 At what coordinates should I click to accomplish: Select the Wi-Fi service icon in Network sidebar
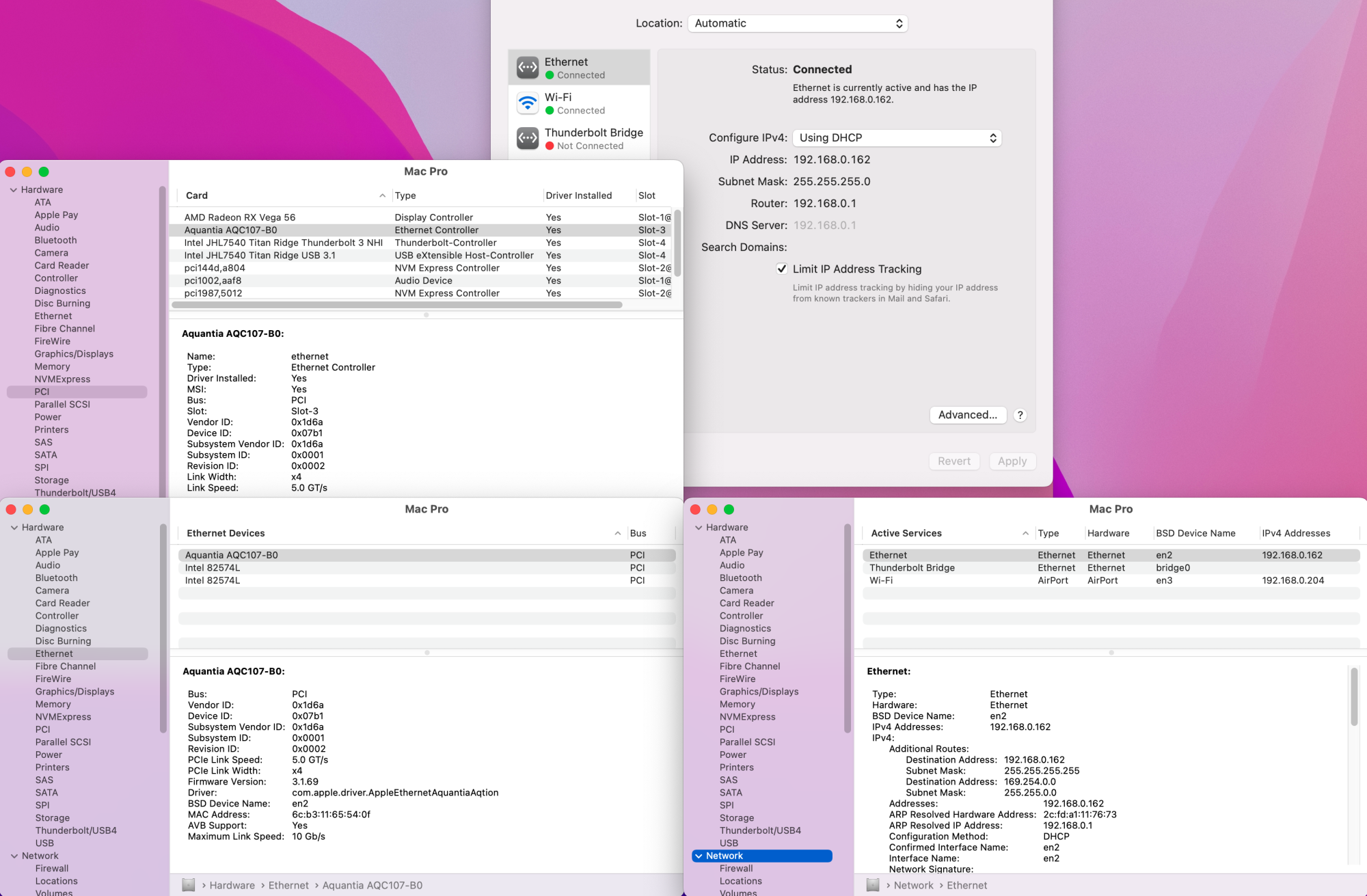coord(527,103)
